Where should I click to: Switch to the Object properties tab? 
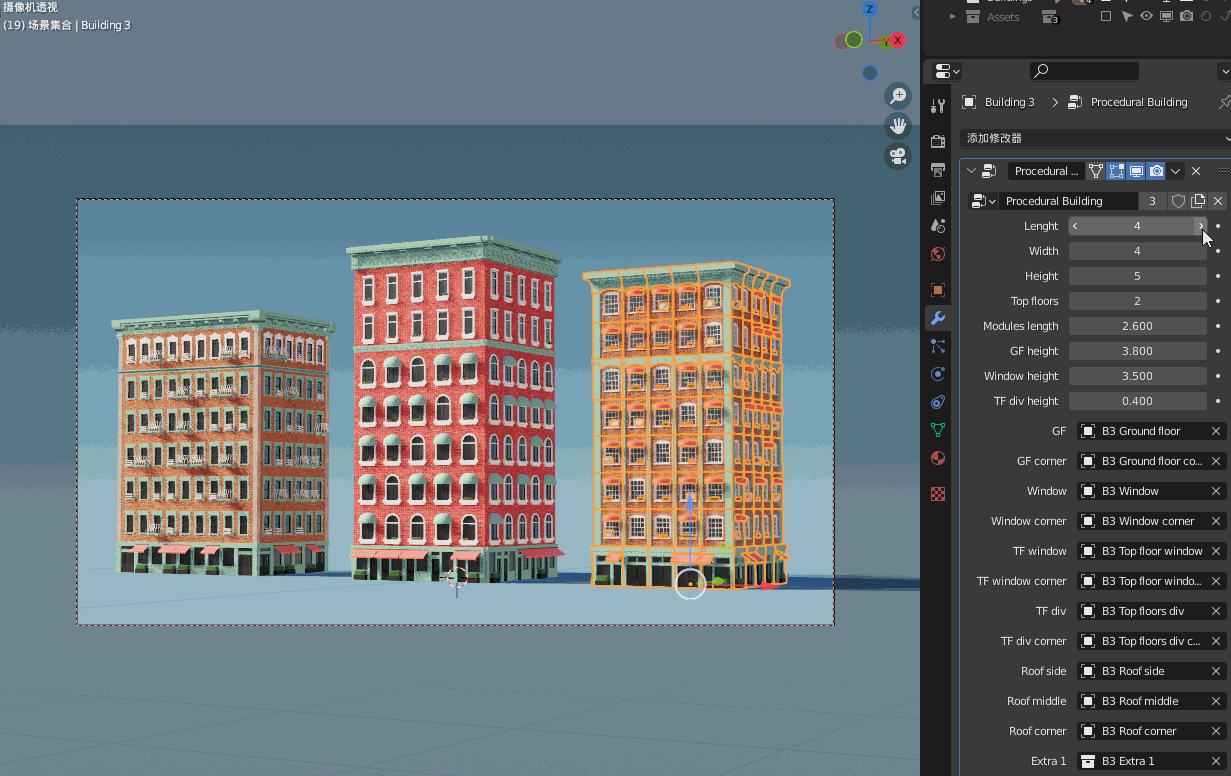tap(938, 290)
